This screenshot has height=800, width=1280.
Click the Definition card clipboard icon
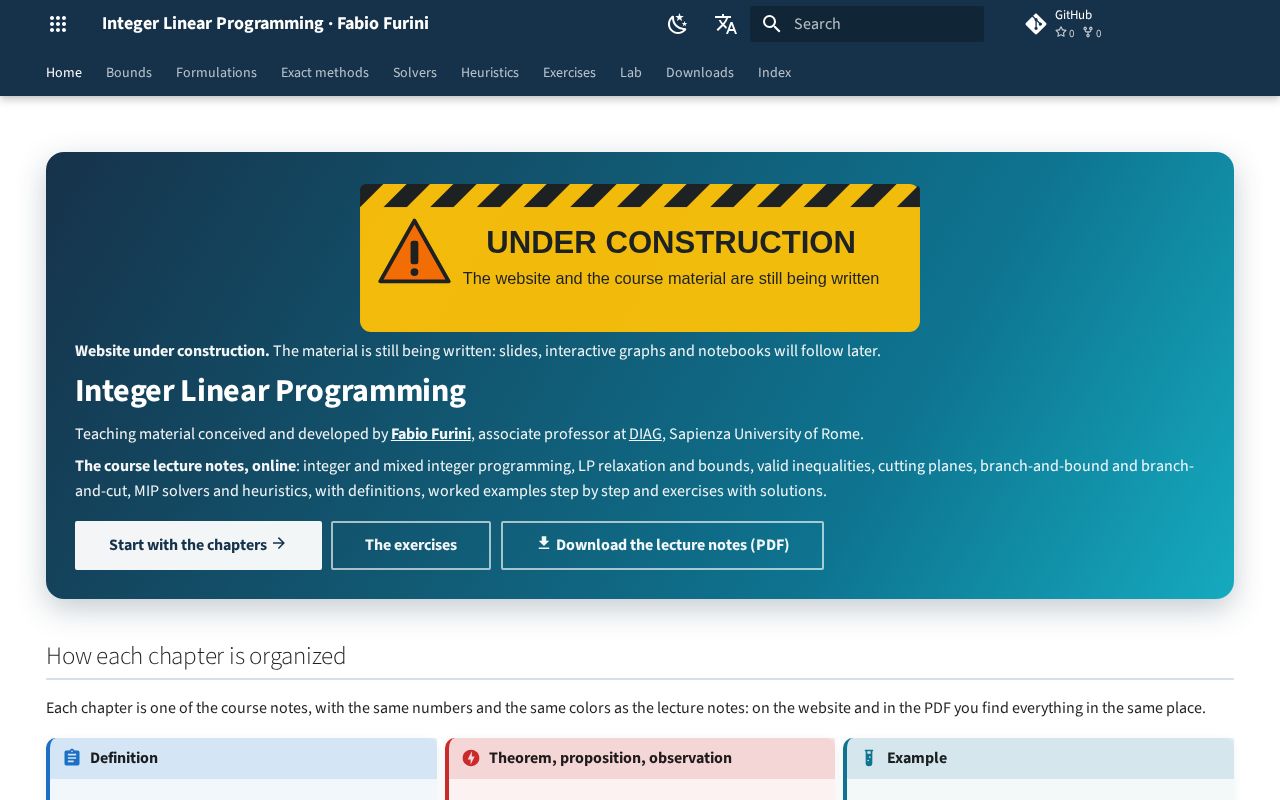click(x=72, y=758)
